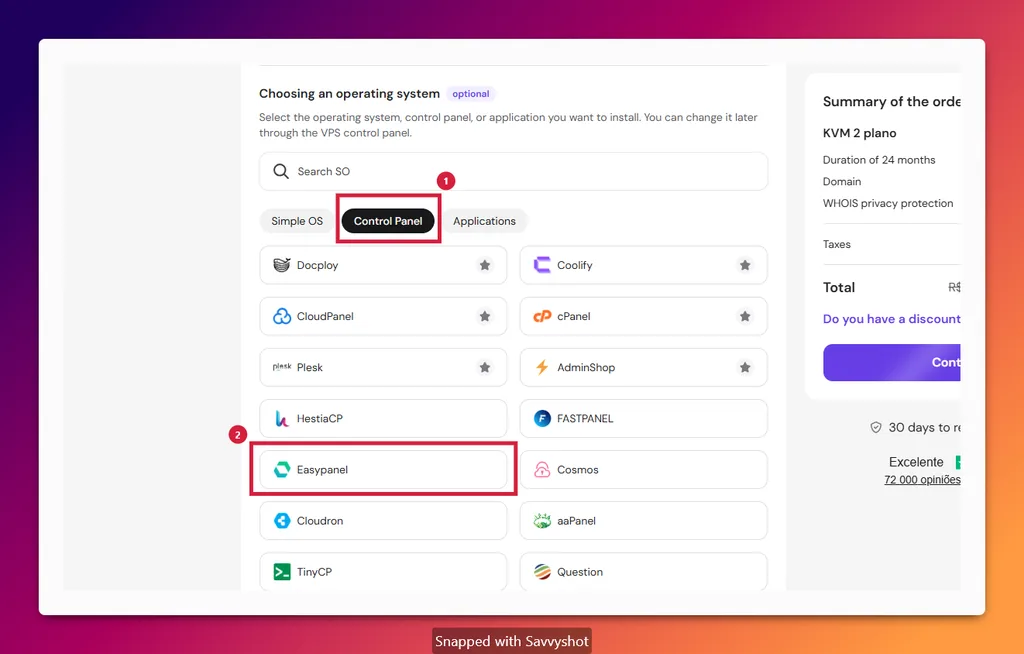The width and height of the screenshot is (1024, 654).
Task: Click the AdminShop lightning icon
Action: click(542, 367)
